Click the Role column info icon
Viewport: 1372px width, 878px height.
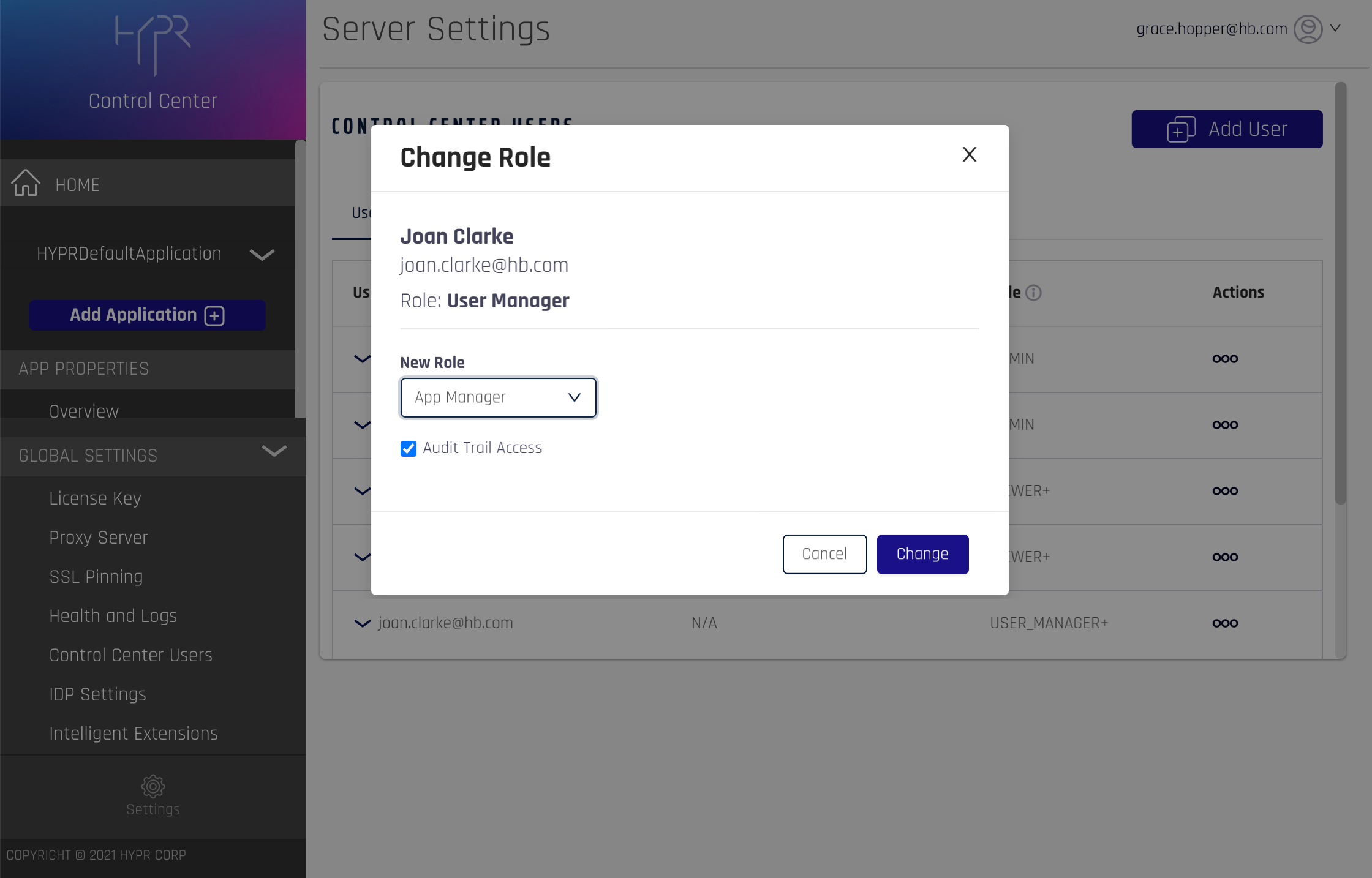(x=1033, y=293)
